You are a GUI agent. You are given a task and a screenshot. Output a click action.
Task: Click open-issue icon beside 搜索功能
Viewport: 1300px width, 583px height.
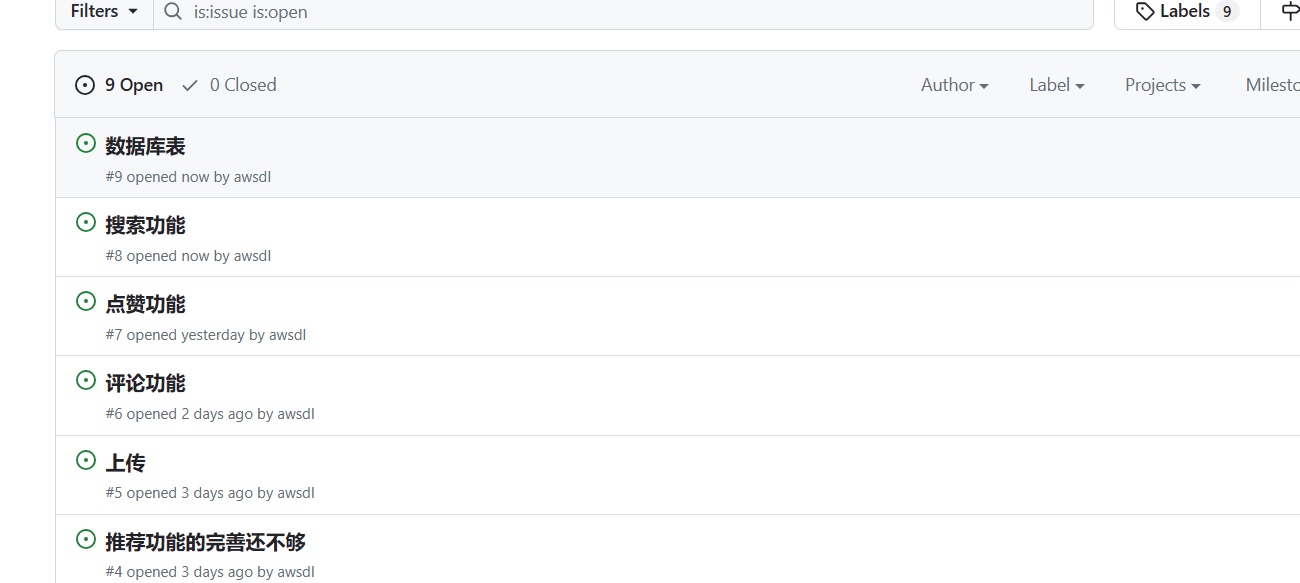coord(86,223)
